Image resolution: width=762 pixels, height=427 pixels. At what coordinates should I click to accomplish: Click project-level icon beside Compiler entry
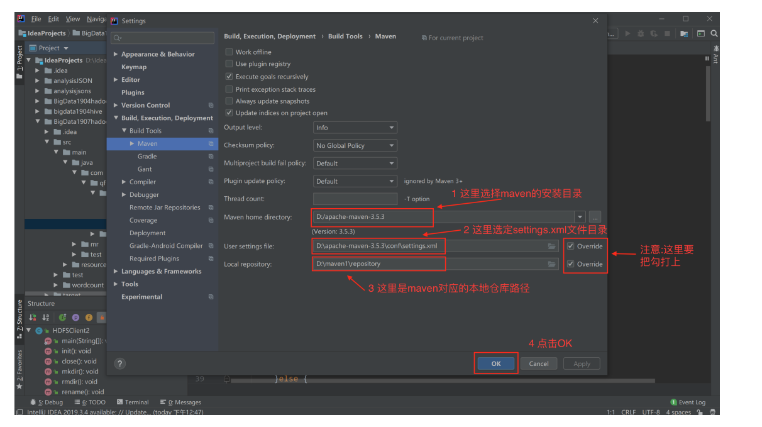(211, 182)
